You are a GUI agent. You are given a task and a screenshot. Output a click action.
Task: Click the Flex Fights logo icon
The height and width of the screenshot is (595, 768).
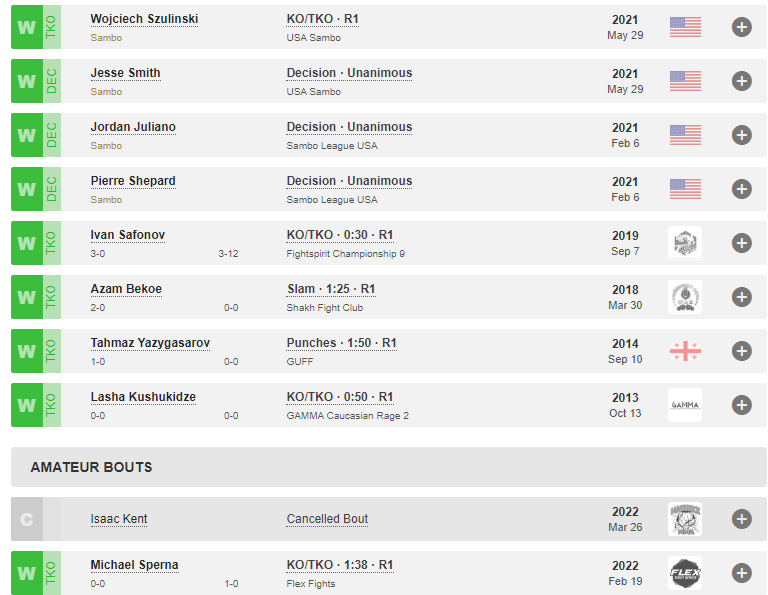[x=685, y=573]
